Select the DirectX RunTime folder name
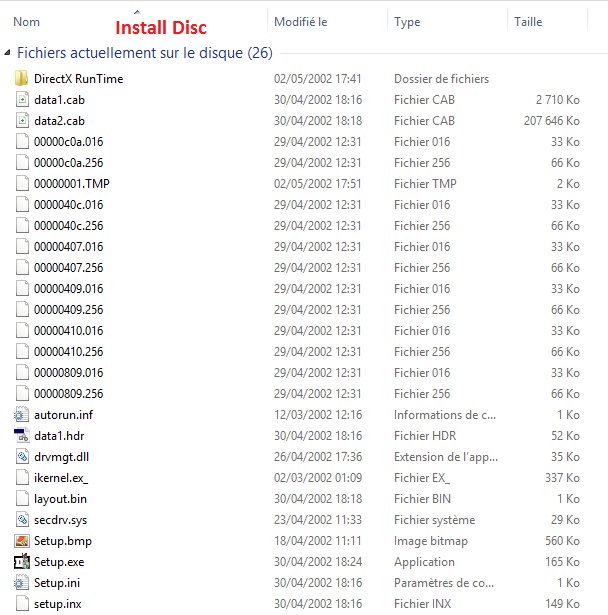Viewport: 608px width, 615px height. [x=78, y=78]
